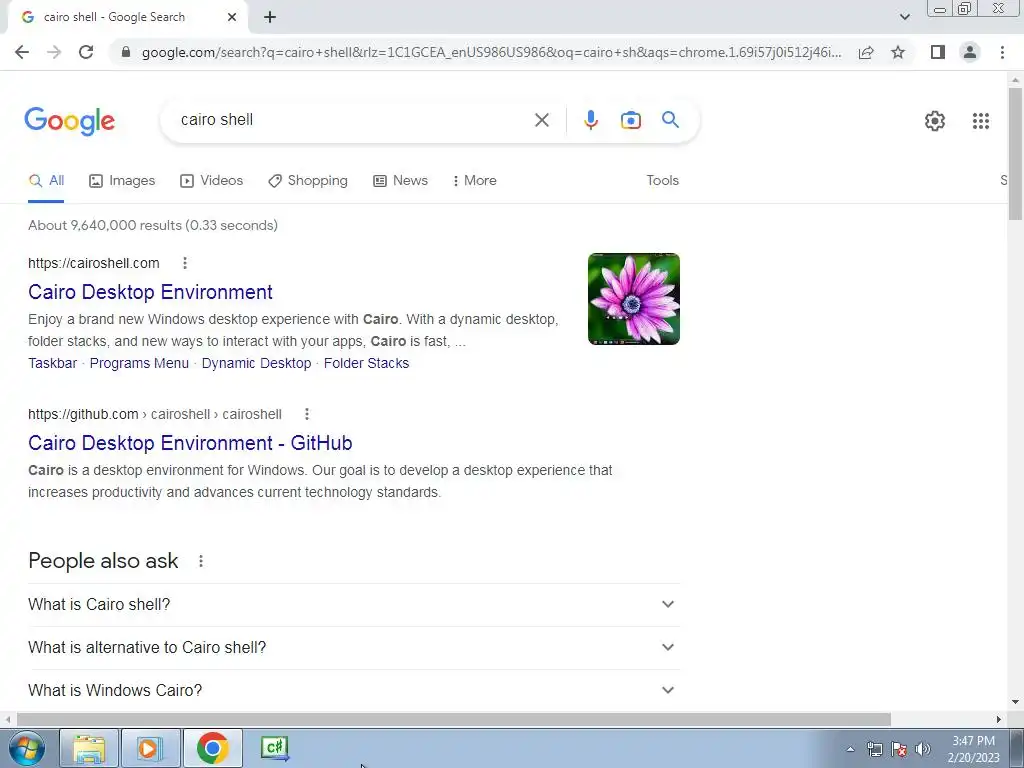Expand 'What is Windows Cairo?' question

(x=354, y=690)
